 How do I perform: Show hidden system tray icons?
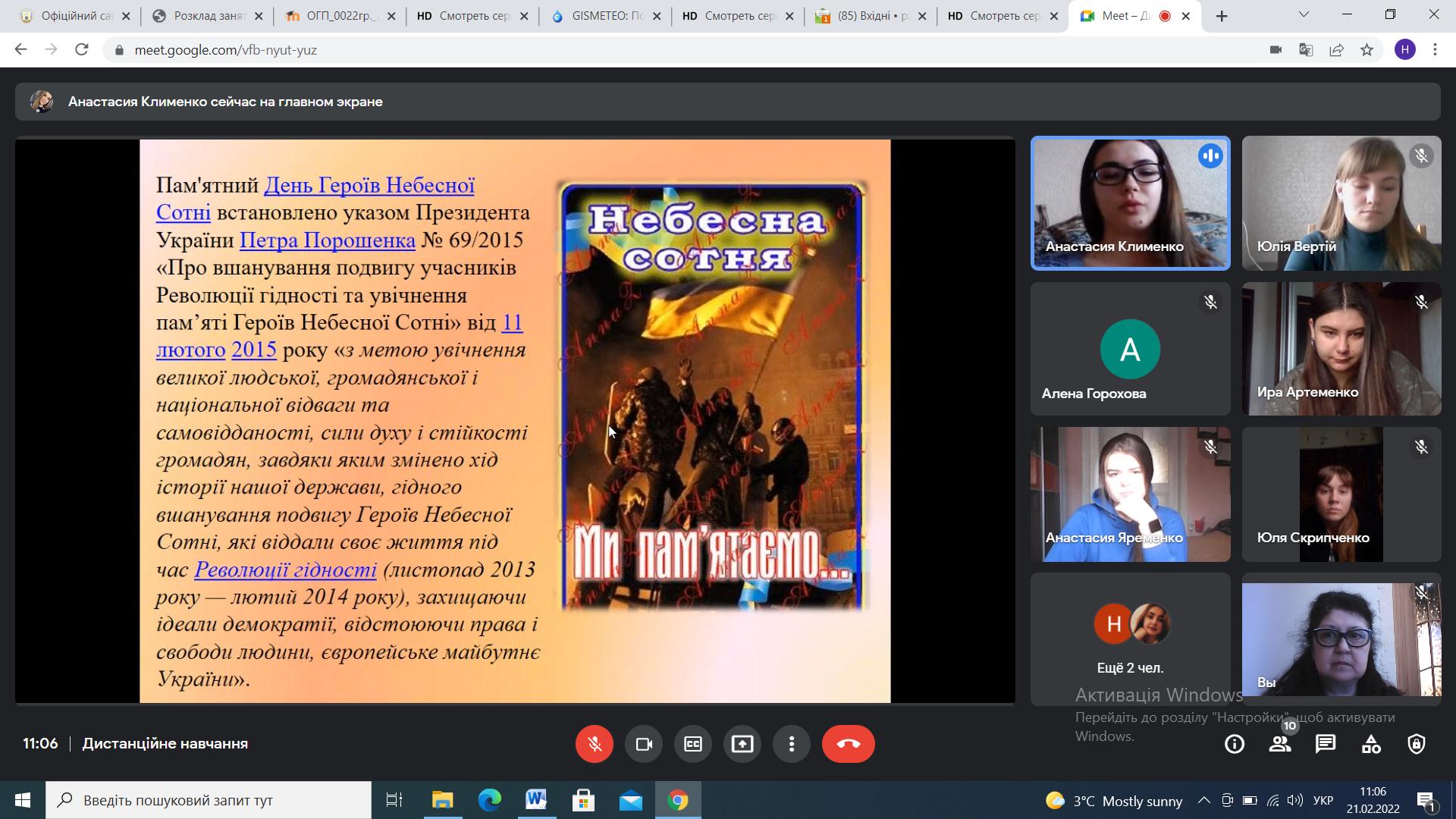[1204, 800]
